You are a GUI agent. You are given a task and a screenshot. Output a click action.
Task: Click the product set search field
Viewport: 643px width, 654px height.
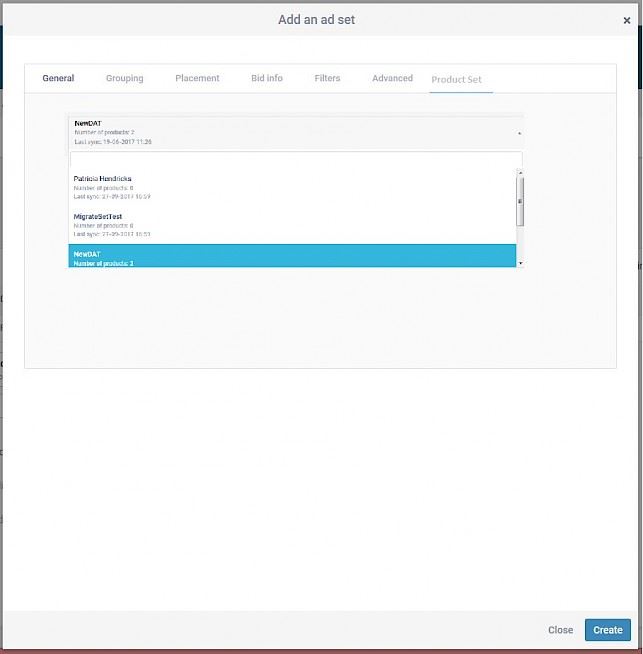click(295, 159)
